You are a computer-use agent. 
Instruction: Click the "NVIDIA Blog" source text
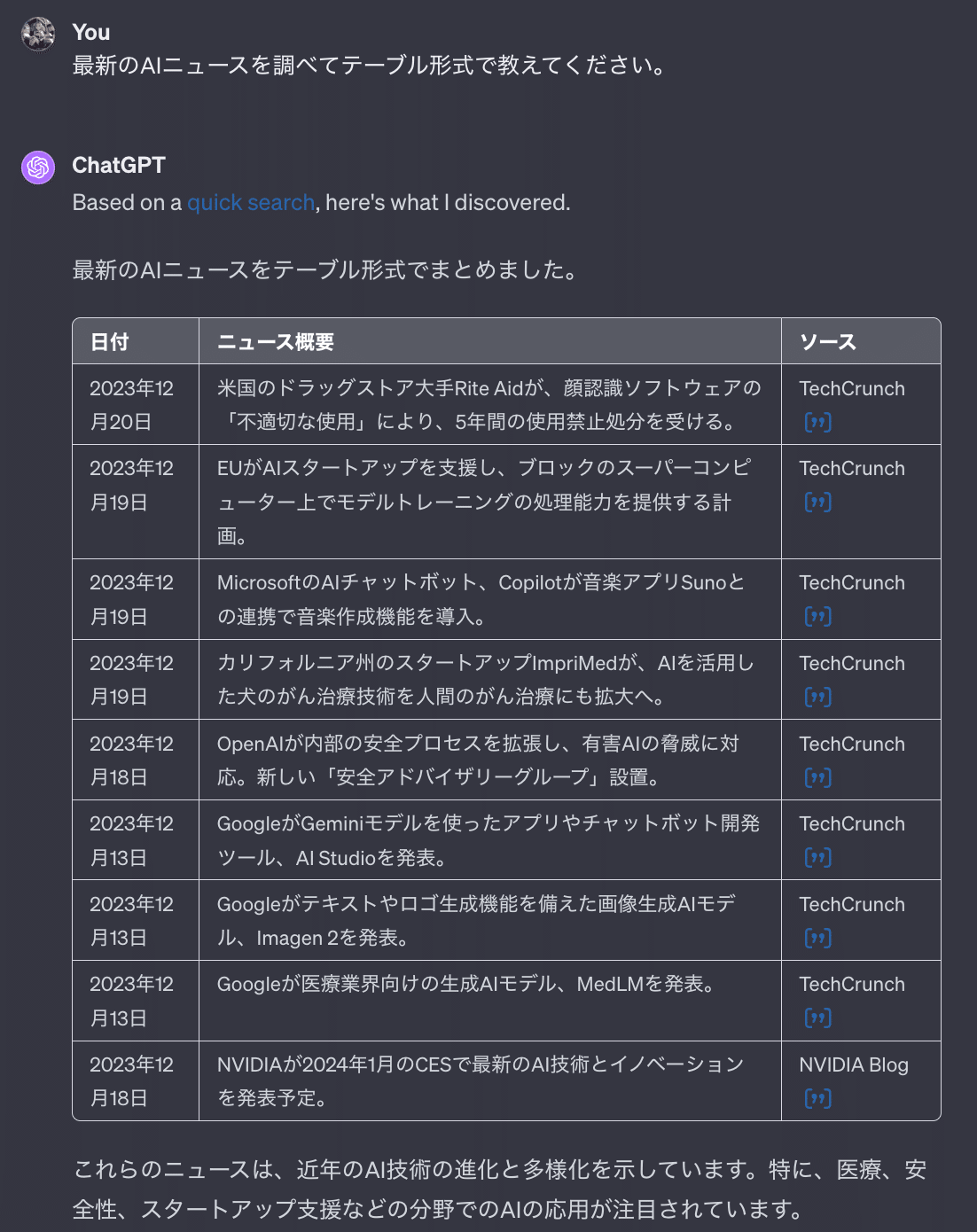(x=853, y=1064)
